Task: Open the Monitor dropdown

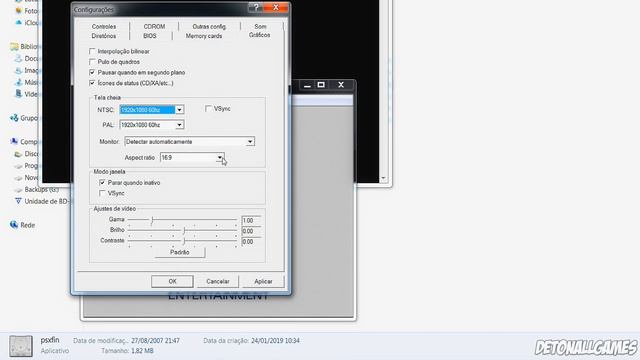Action: tap(250, 142)
